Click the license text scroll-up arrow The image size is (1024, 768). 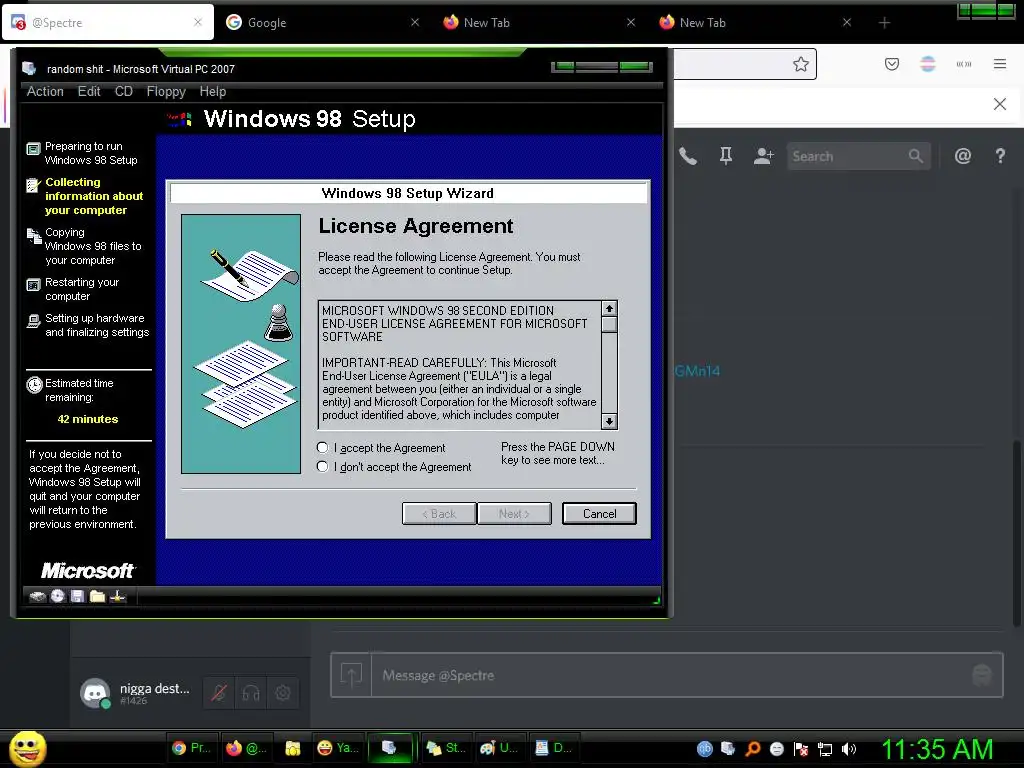609,309
